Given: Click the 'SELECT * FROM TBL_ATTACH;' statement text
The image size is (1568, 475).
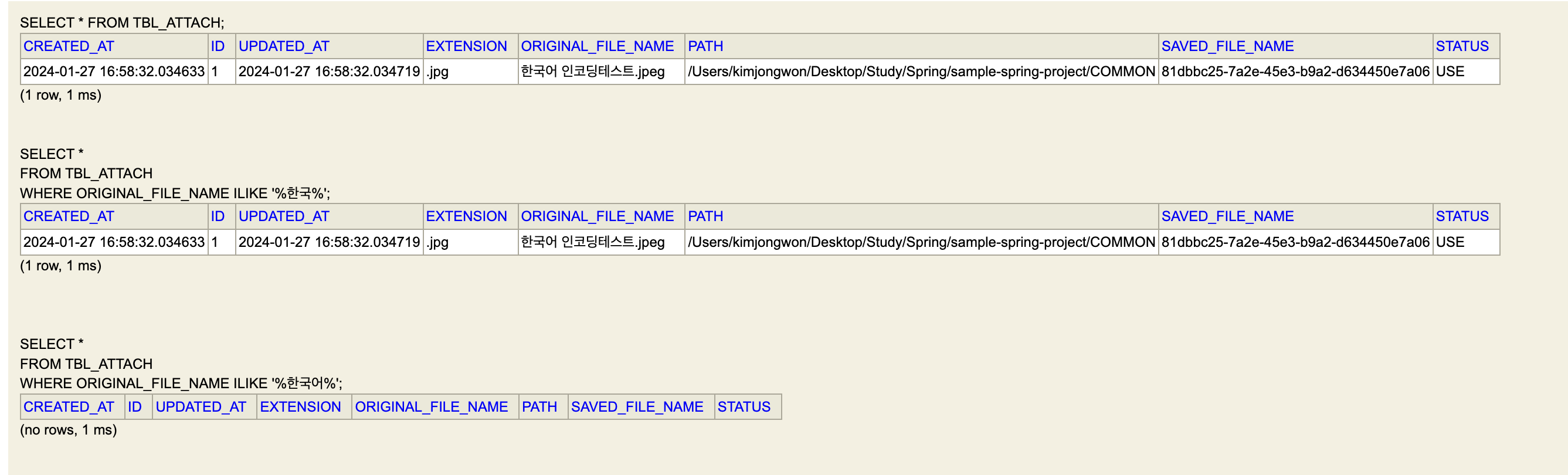Looking at the screenshot, I should 122,22.
